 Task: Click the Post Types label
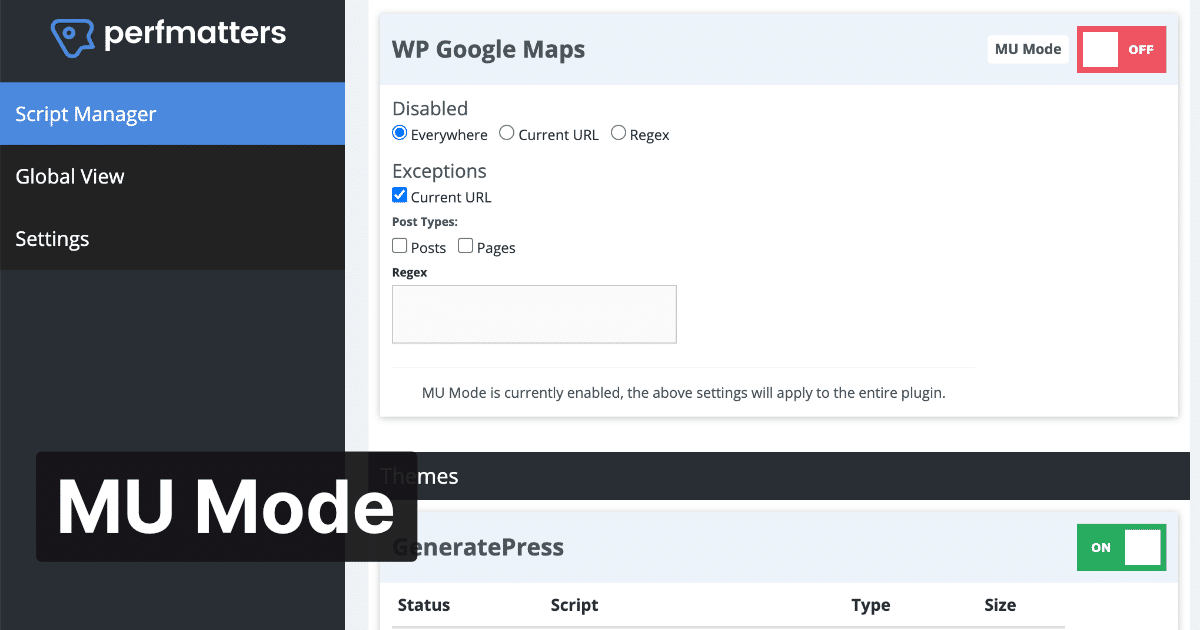tap(425, 222)
